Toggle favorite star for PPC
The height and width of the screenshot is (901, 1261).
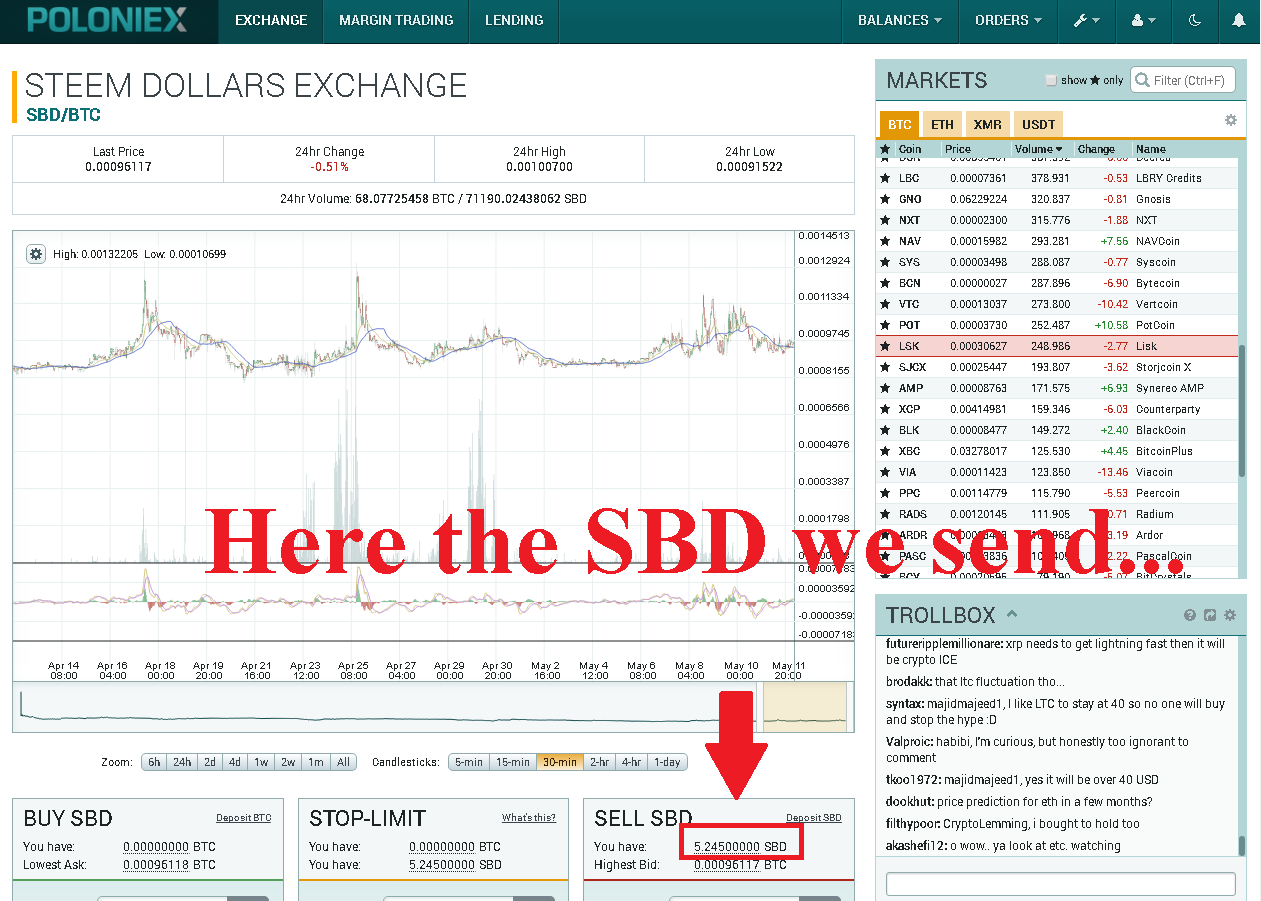[884, 493]
